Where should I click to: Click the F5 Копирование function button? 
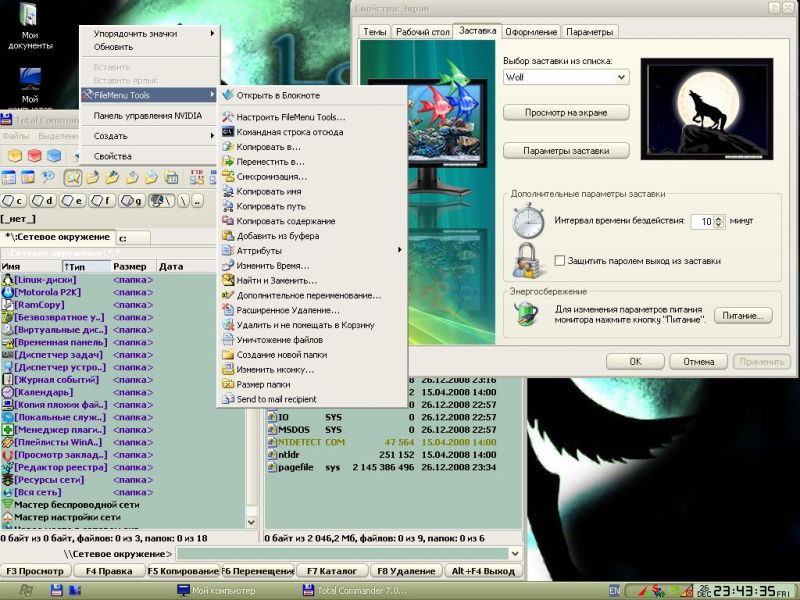[182, 571]
